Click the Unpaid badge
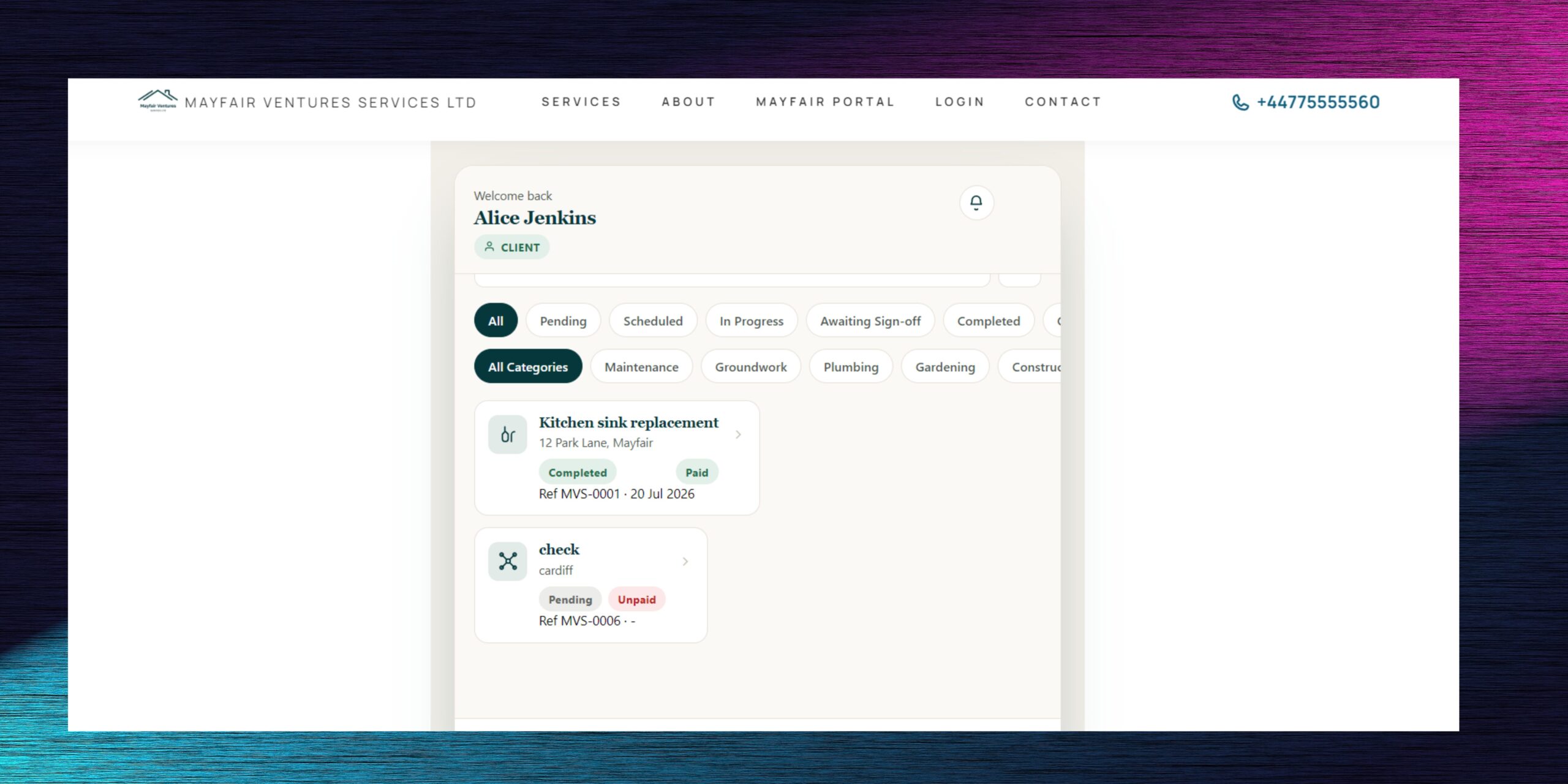1568x784 pixels. (x=636, y=599)
